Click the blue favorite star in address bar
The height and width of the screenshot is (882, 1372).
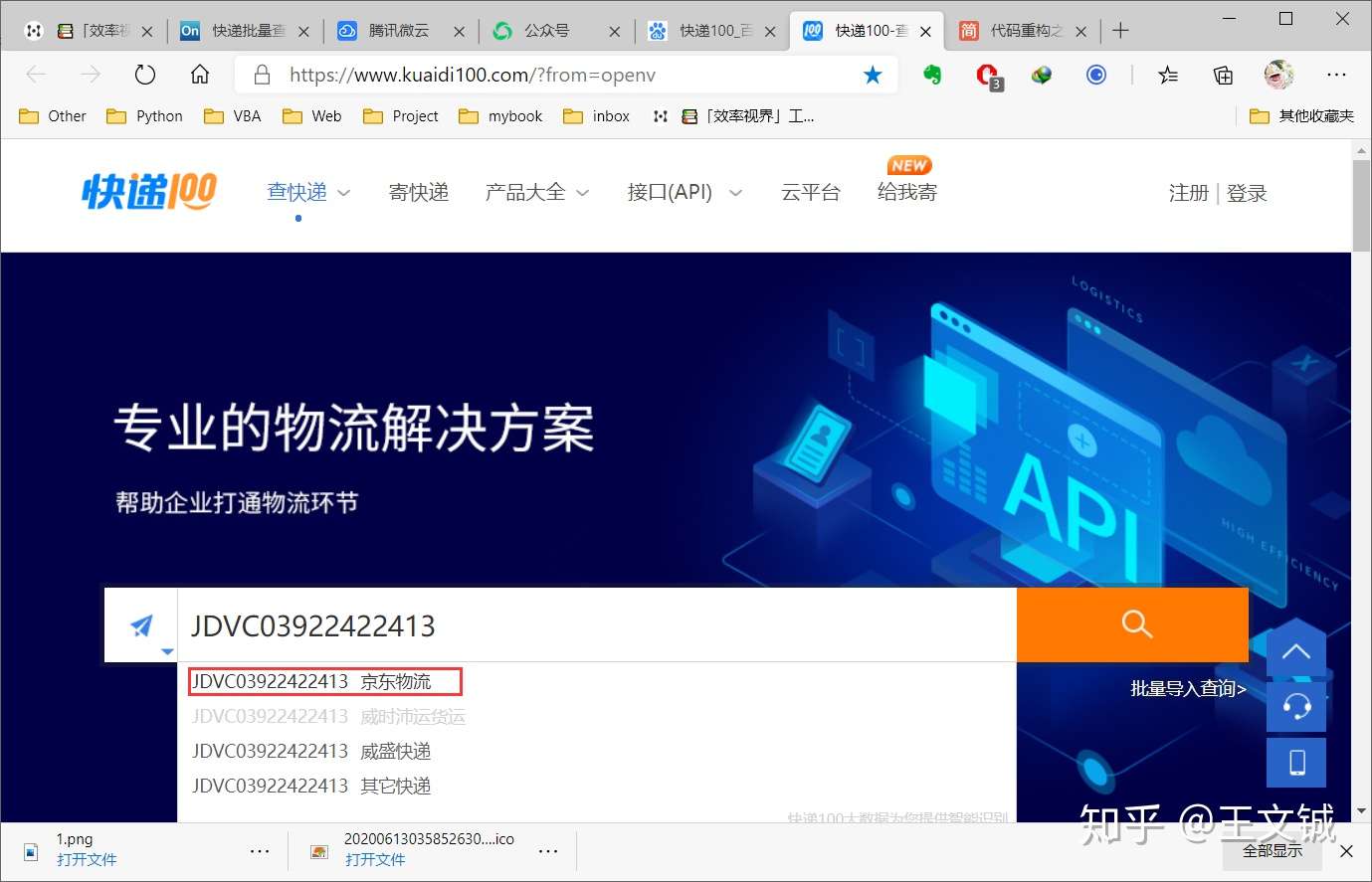(873, 75)
